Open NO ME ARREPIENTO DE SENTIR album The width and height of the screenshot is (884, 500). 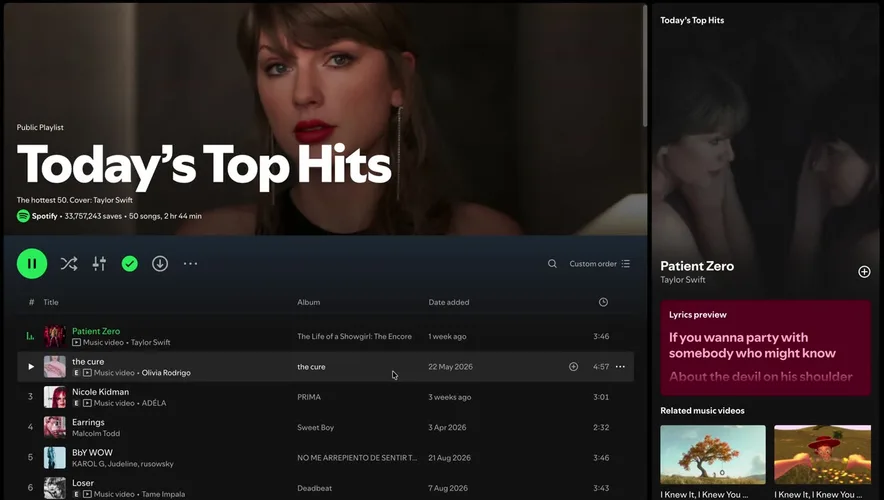coord(357,458)
